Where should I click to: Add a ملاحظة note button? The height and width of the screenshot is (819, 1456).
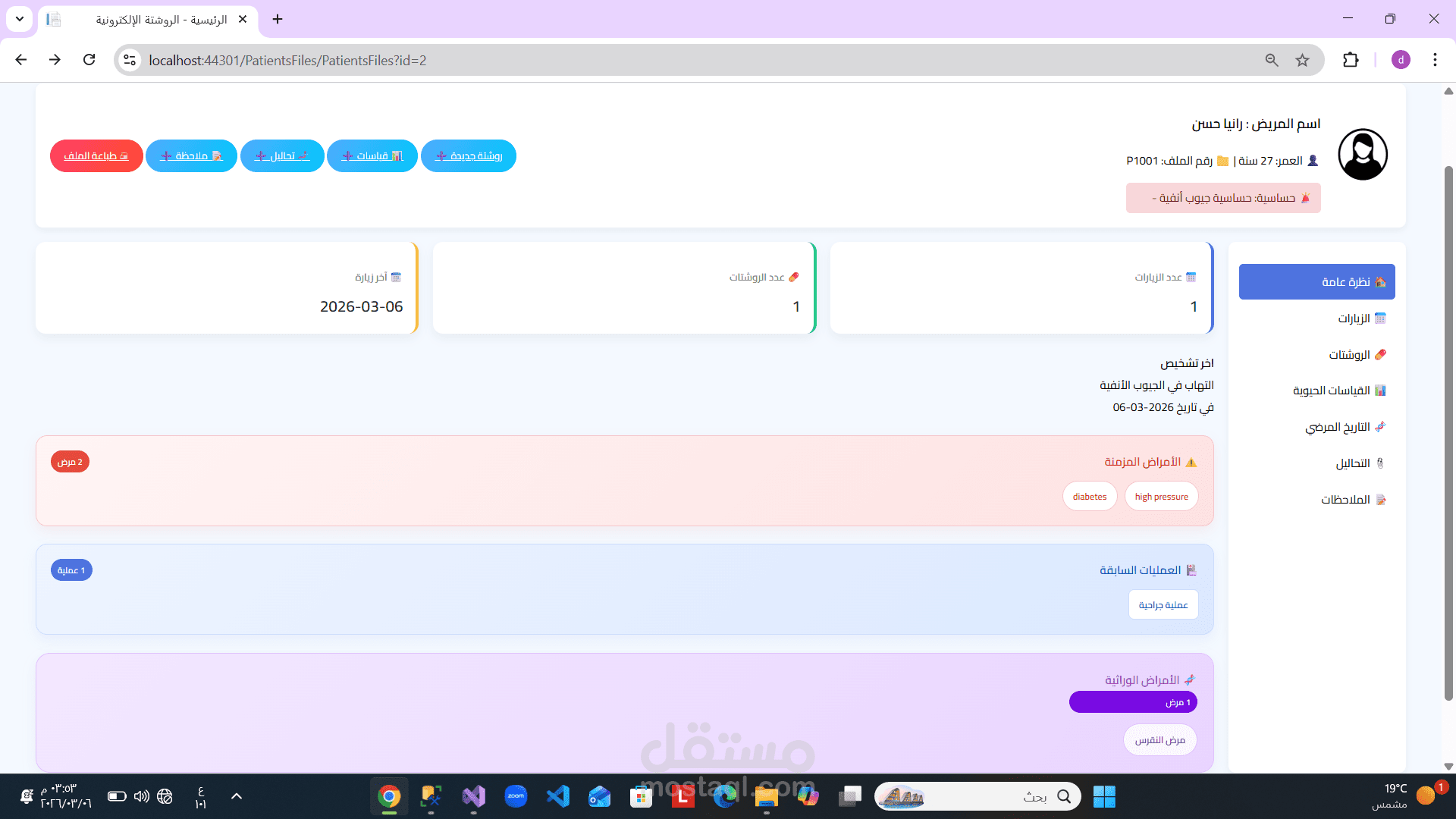pyautogui.click(x=191, y=156)
